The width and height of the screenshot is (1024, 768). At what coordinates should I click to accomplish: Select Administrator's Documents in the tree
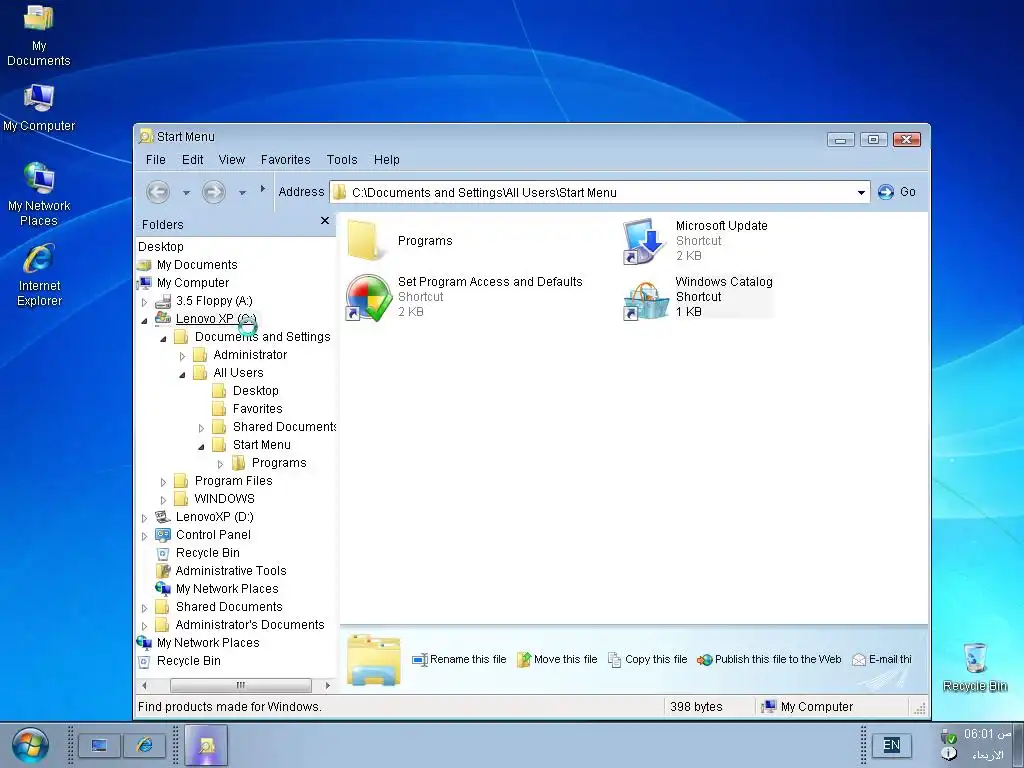click(x=249, y=625)
